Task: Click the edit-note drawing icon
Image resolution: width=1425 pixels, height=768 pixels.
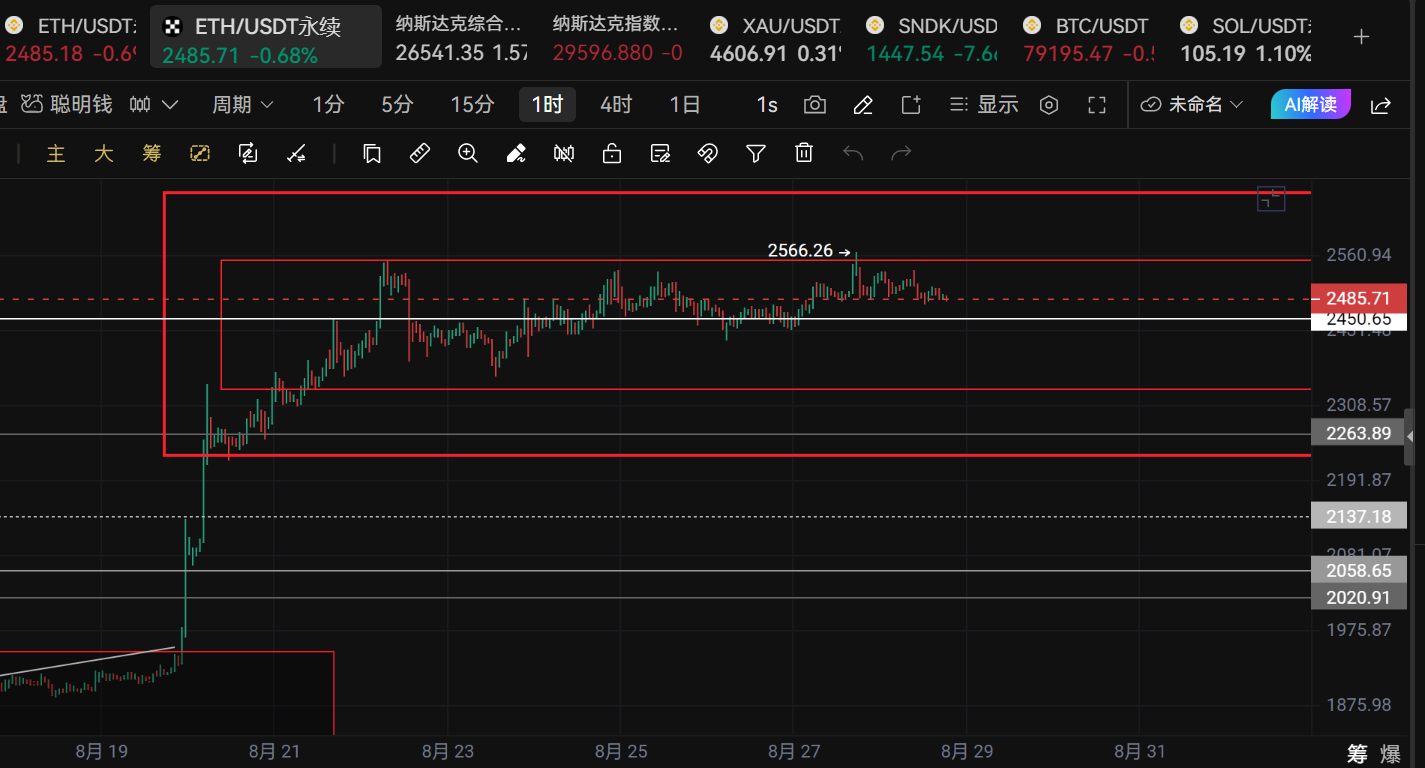Action: click(x=660, y=153)
